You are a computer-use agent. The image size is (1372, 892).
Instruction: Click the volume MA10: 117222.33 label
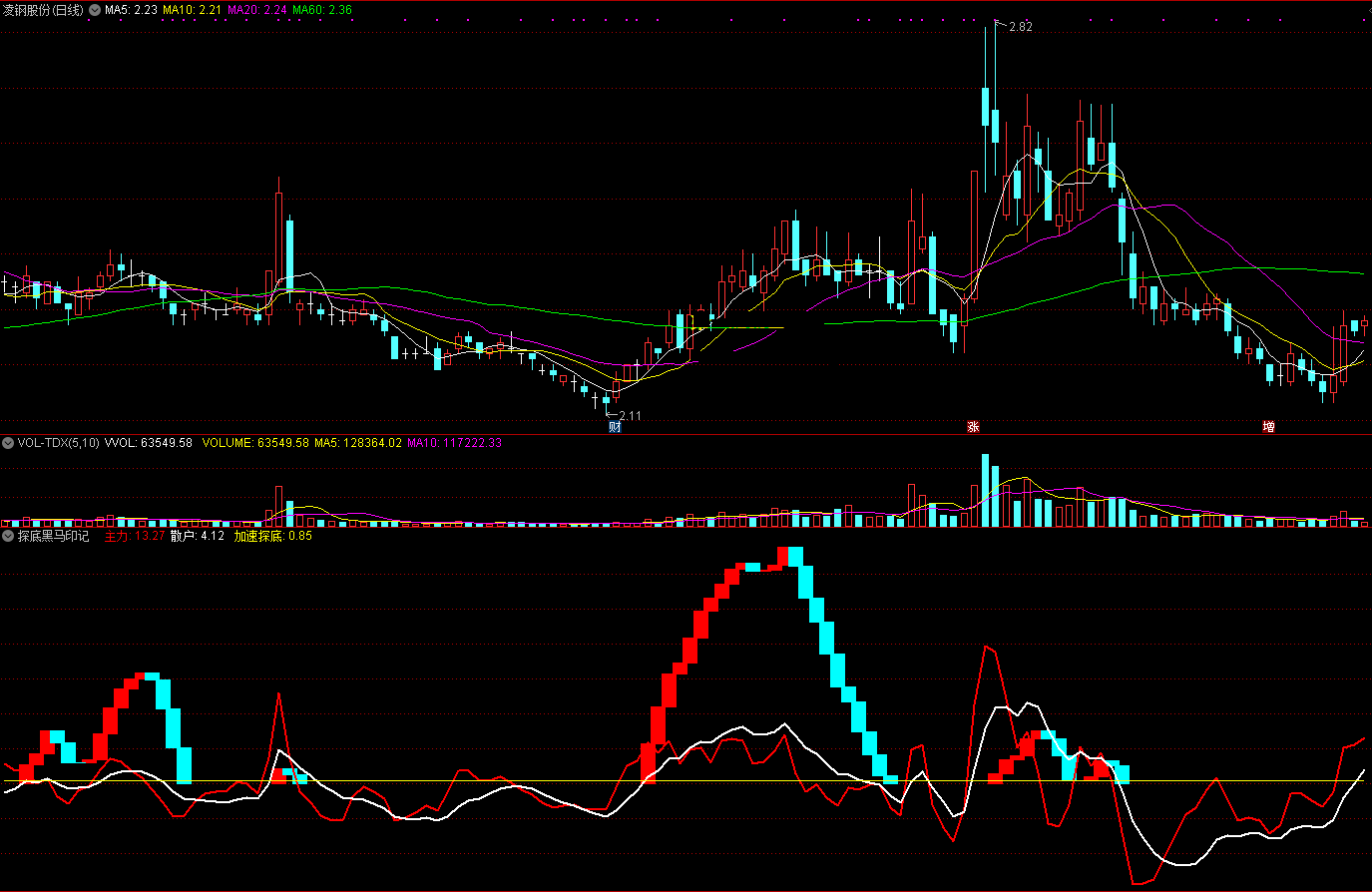(x=454, y=443)
